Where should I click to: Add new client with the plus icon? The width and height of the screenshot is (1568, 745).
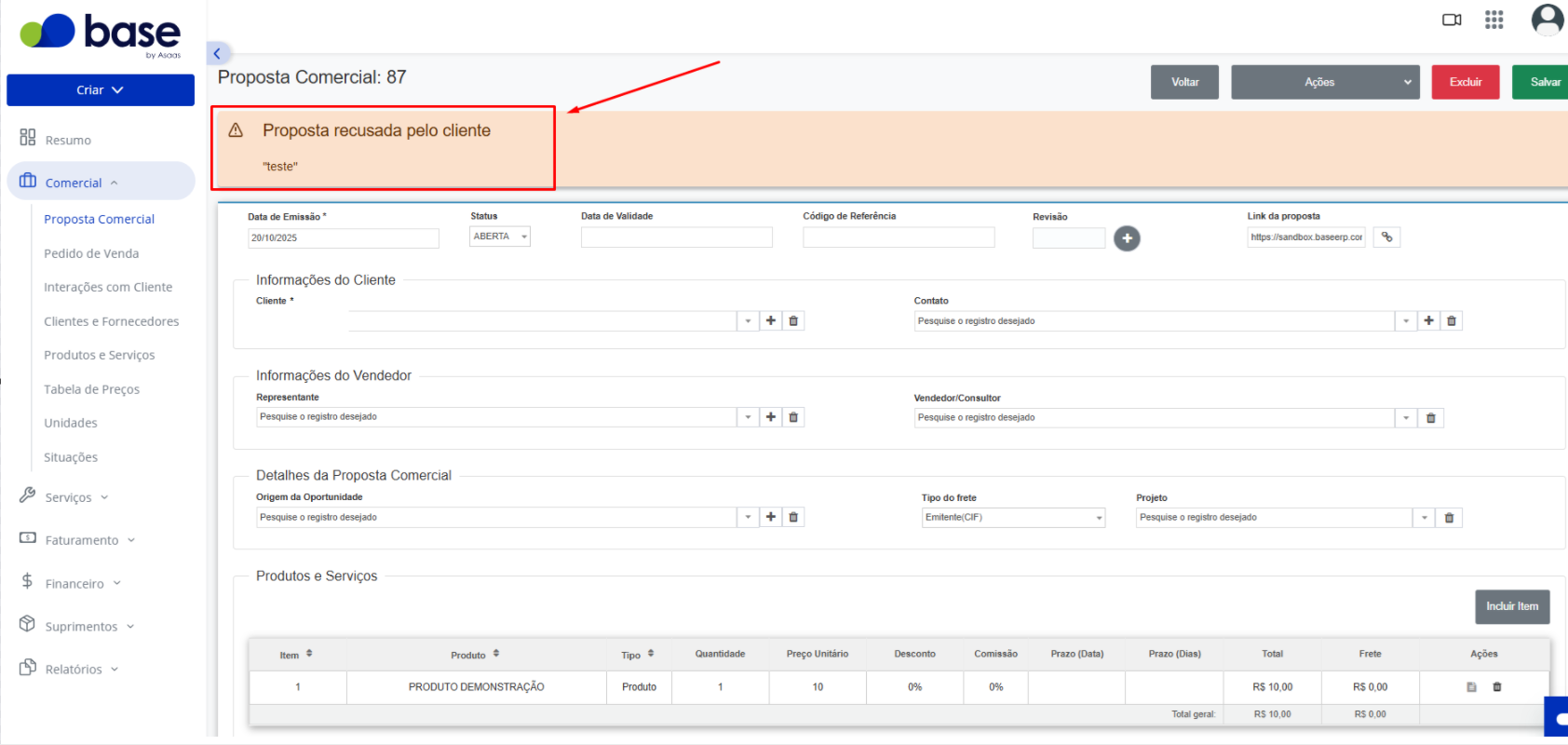771,320
